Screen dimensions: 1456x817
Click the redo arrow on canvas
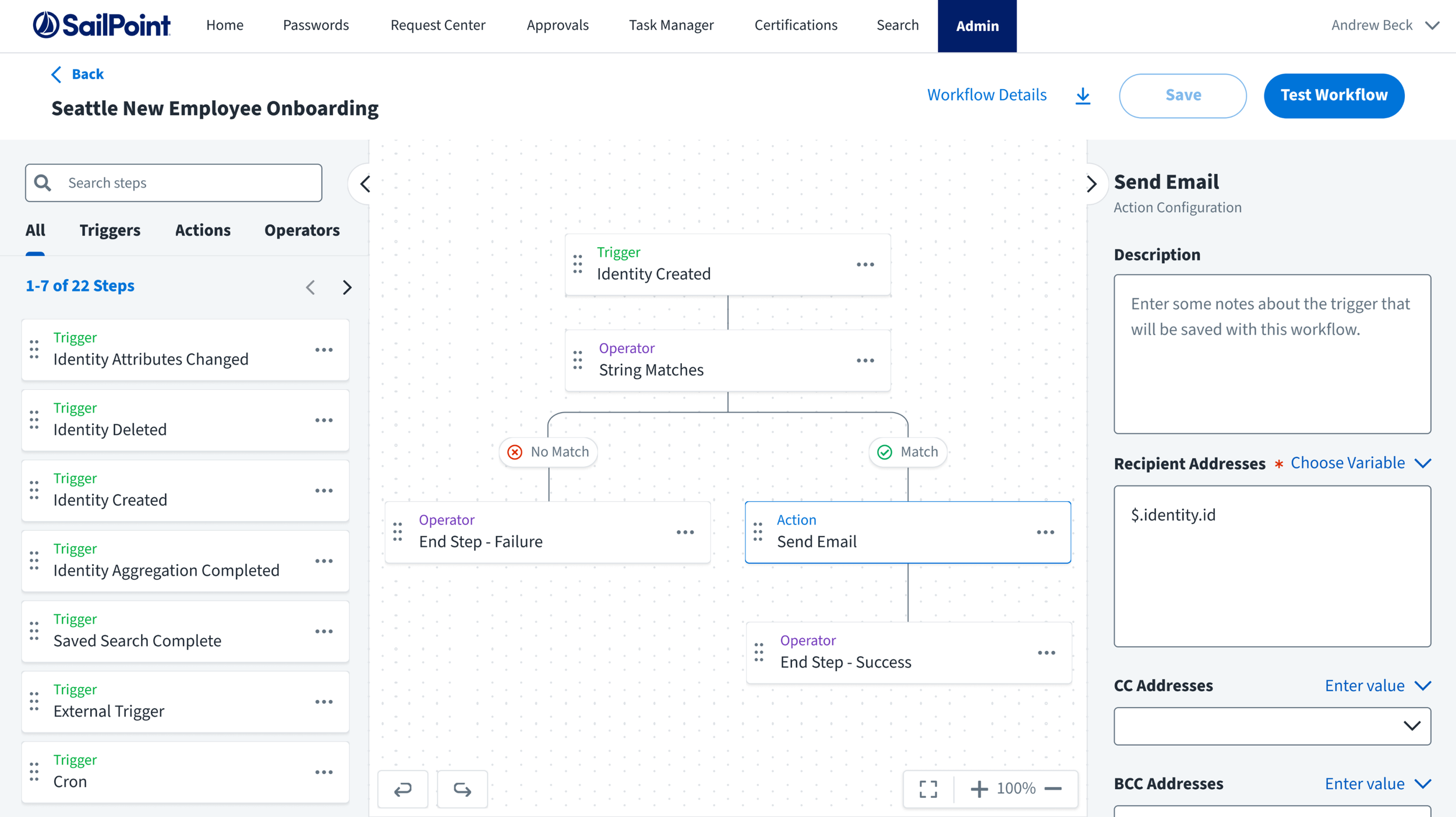point(462,789)
